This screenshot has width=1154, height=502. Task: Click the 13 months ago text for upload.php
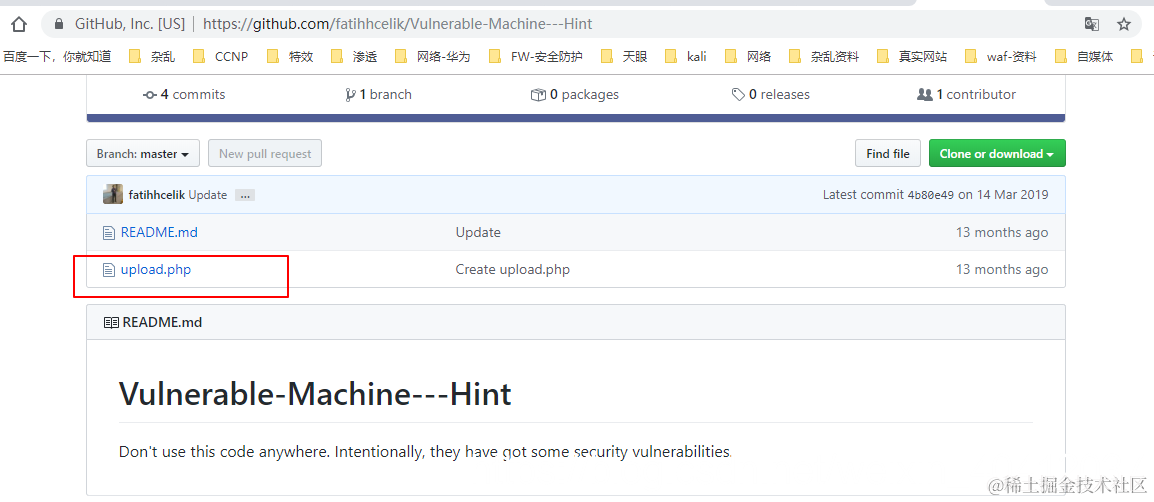point(1002,269)
